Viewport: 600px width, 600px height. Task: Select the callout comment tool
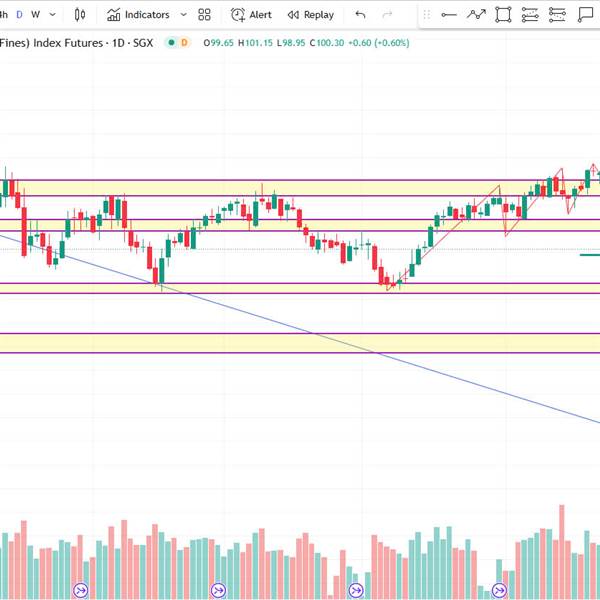585,15
